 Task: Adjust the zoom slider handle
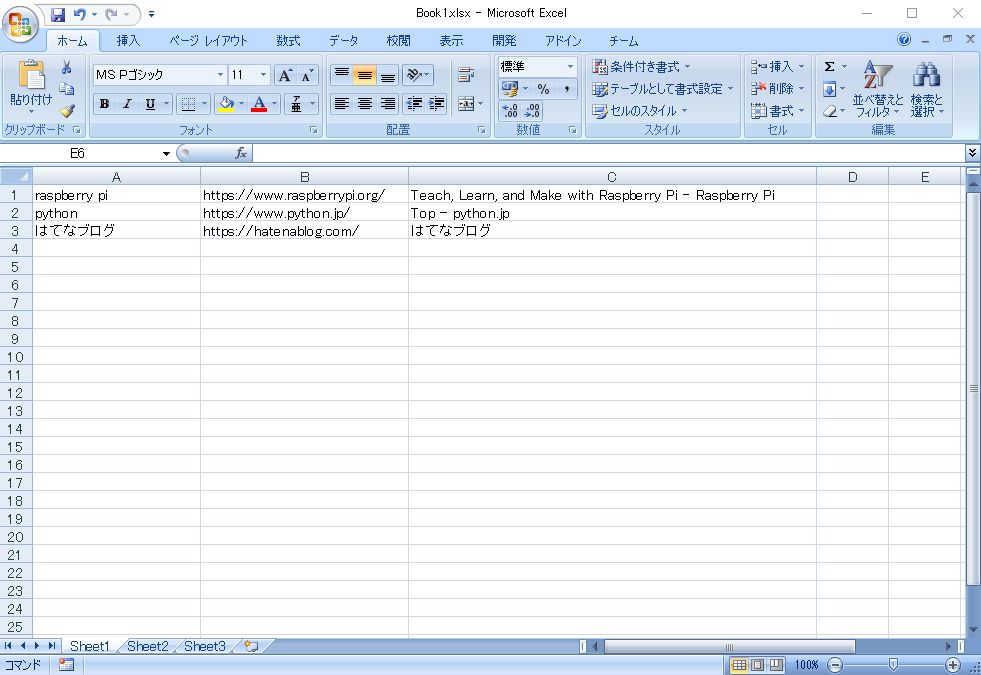coord(893,665)
